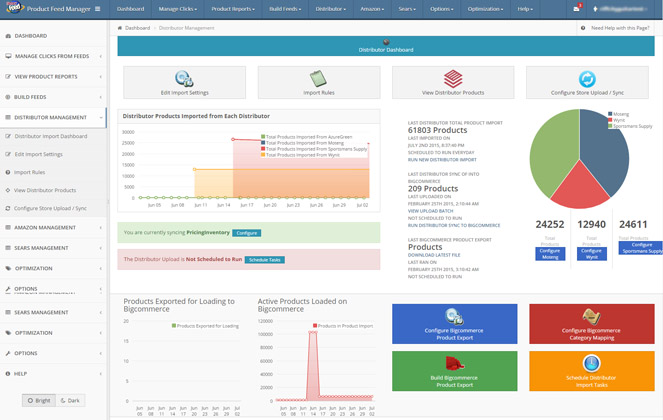
Task: Click the Build Bigcommerce Product Export red icon
Action: [x=454, y=363]
